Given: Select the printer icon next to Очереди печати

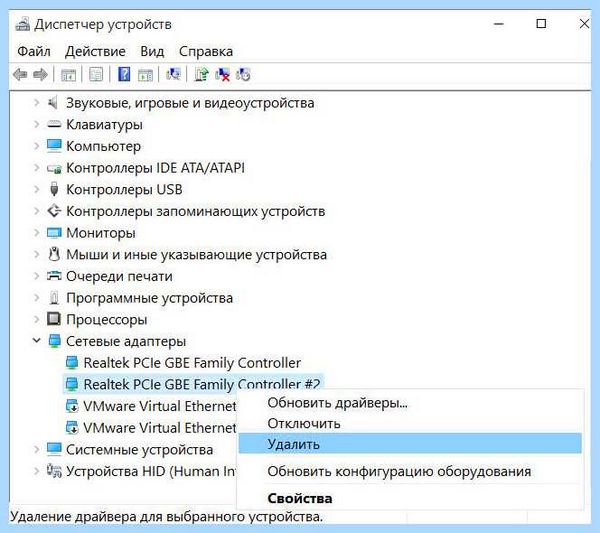Looking at the screenshot, I should (54, 275).
